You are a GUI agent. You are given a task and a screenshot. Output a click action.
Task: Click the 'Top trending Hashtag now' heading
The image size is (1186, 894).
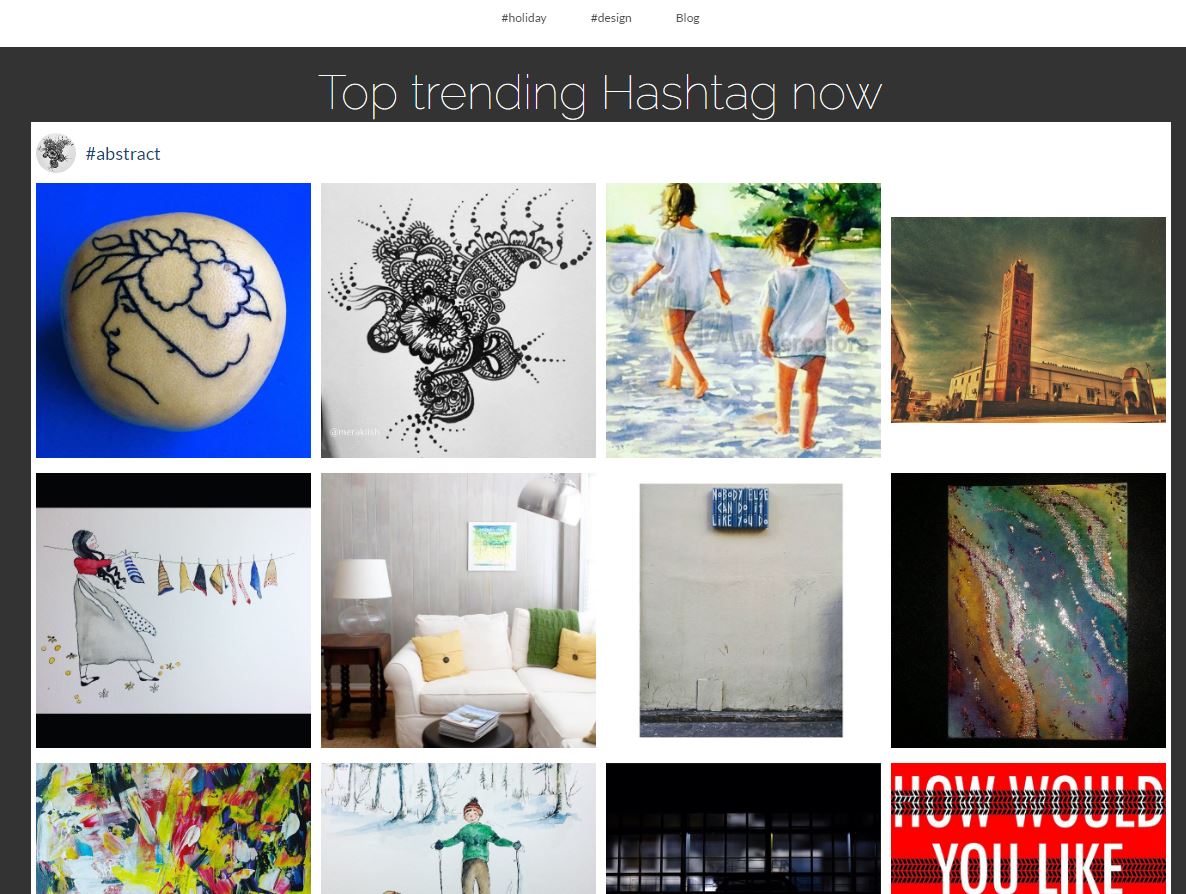pos(600,93)
